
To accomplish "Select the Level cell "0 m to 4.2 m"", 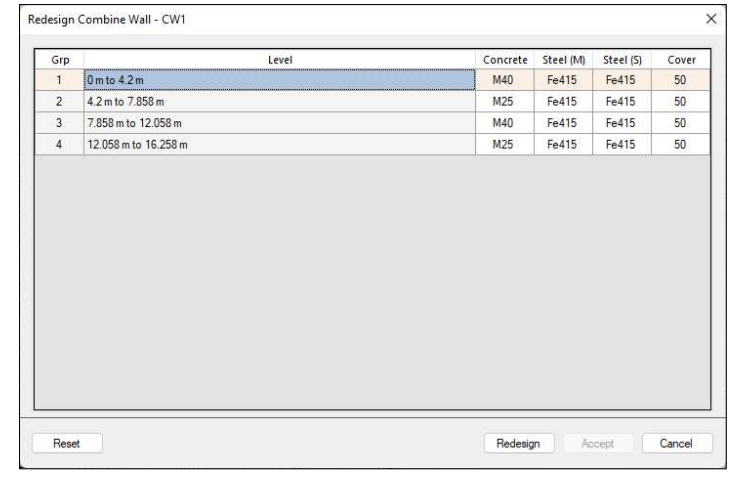I will click(x=279, y=80).
